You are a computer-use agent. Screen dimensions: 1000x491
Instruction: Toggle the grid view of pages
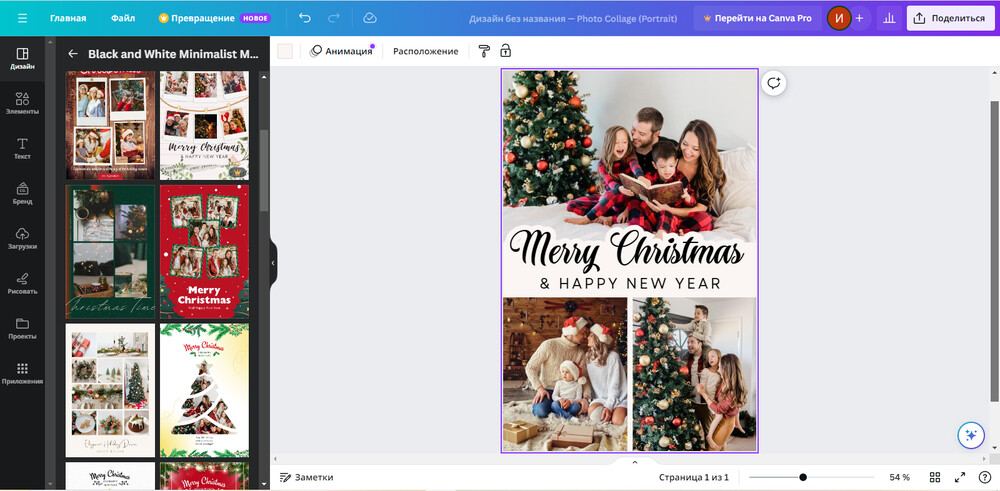[935, 478]
